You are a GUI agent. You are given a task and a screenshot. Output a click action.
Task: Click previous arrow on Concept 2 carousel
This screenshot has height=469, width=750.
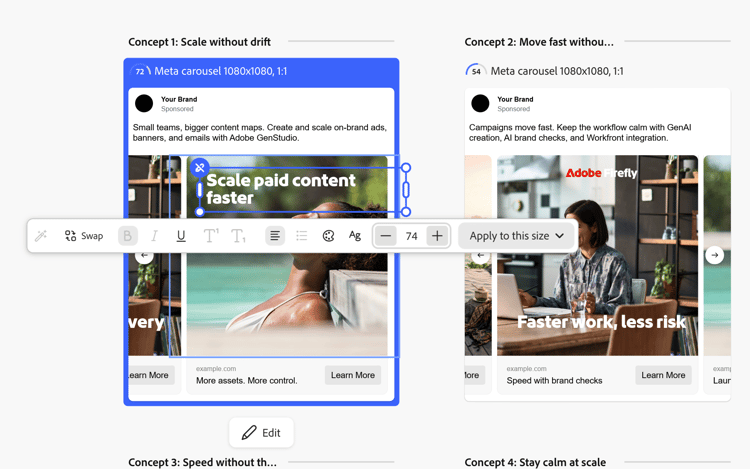click(481, 255)
